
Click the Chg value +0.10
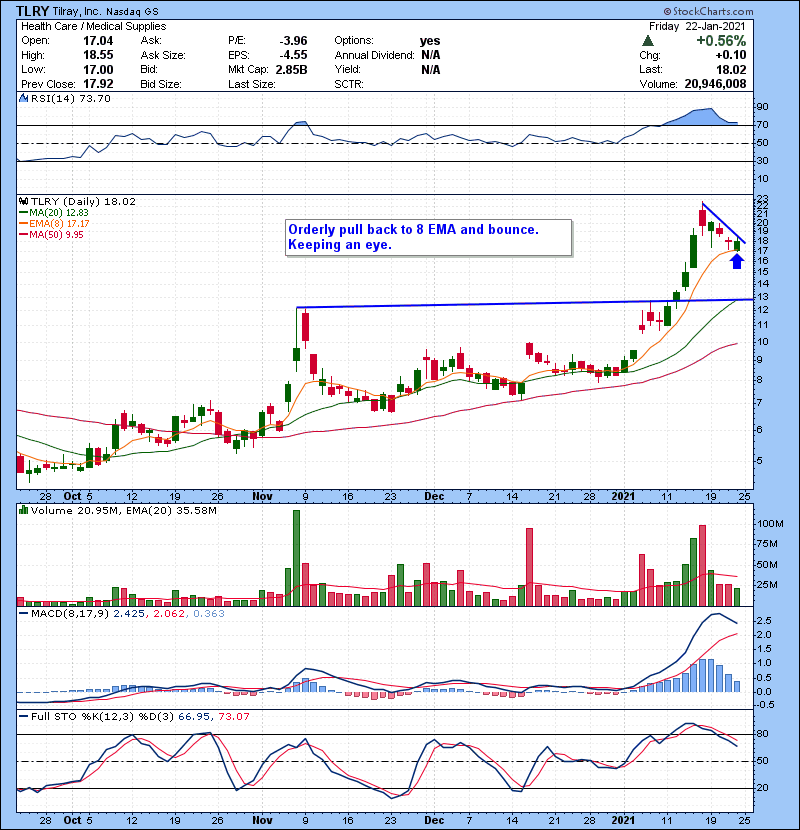(x=731, y=55)
